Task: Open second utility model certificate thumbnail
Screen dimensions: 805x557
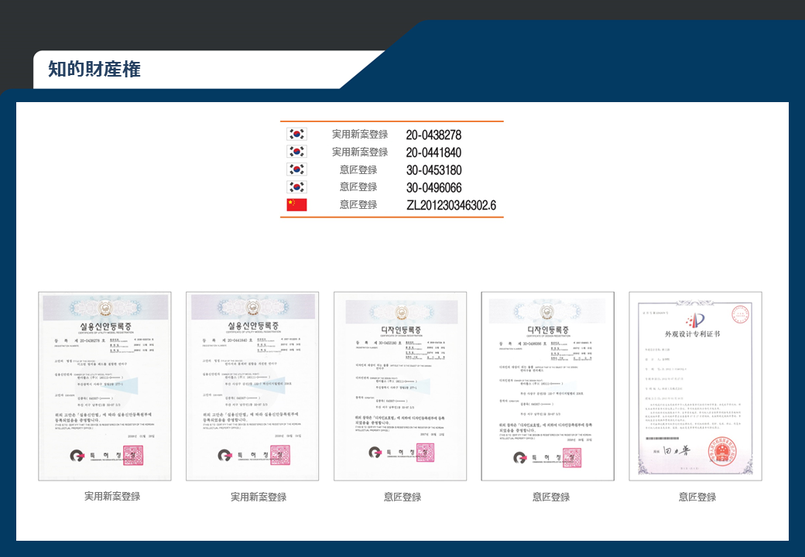Action: (253, 386)
